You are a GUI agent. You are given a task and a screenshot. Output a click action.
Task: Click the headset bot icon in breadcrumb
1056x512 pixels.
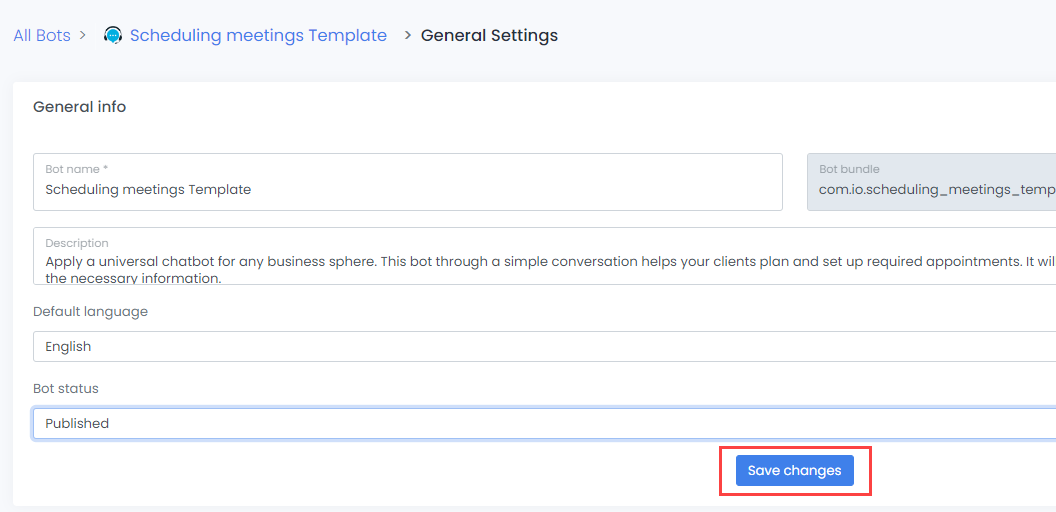[113, 36]
